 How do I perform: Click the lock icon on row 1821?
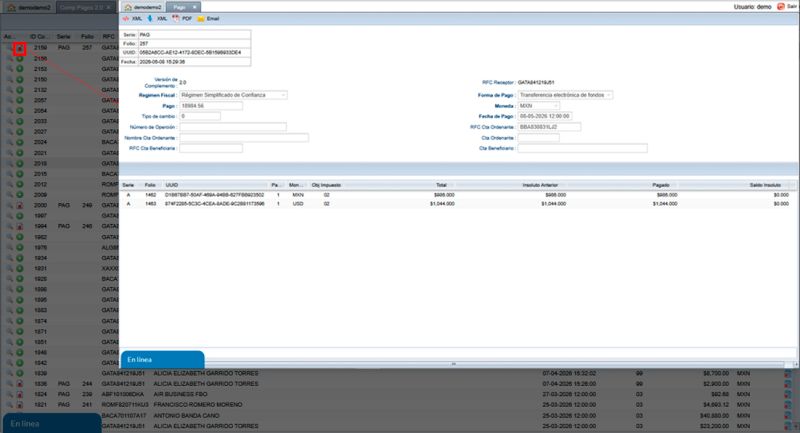click(20, 405)
